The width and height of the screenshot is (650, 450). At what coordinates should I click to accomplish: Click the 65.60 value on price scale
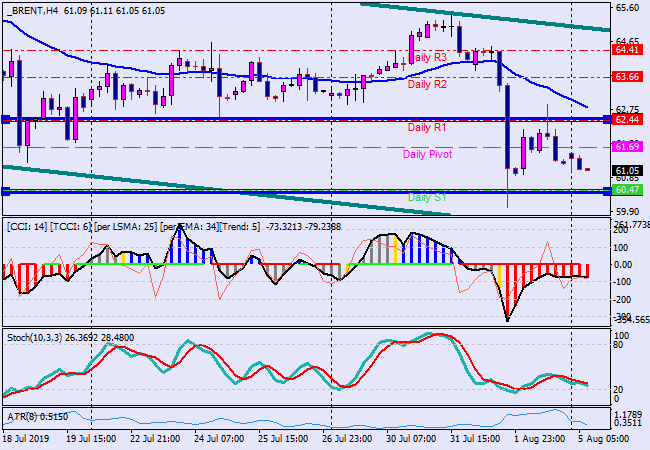coord(627,7)
